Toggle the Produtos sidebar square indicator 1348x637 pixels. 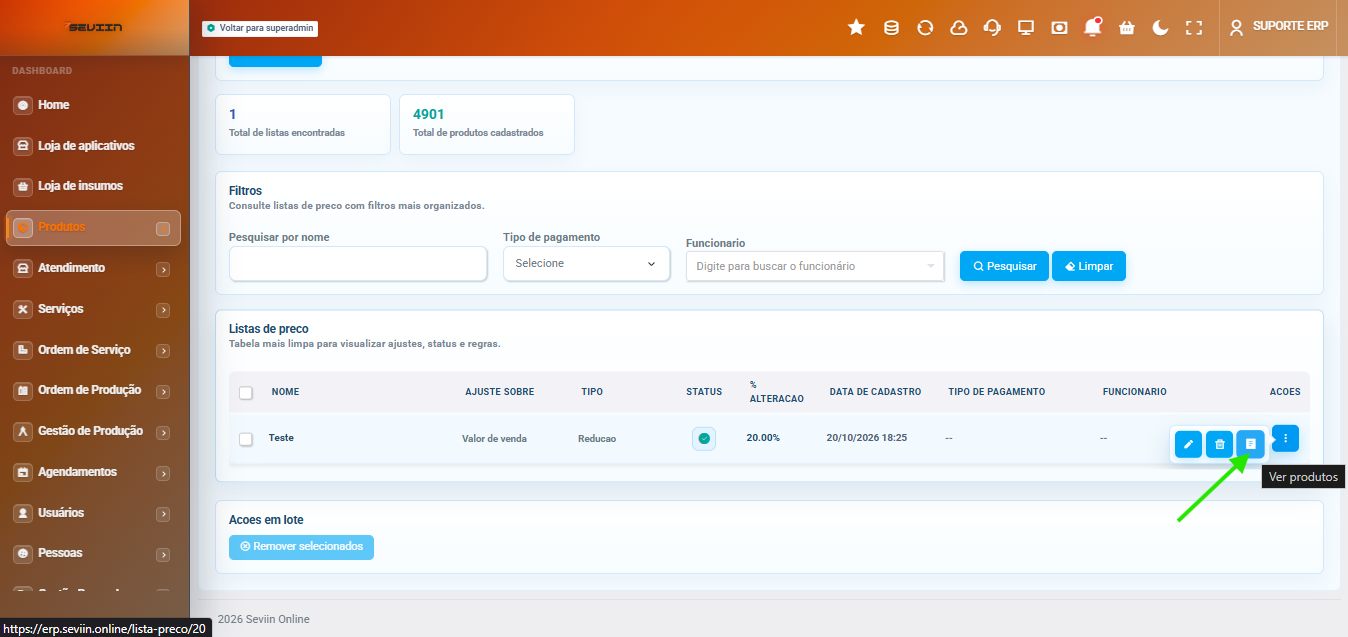pyautogui.click(x=163, y=228)
